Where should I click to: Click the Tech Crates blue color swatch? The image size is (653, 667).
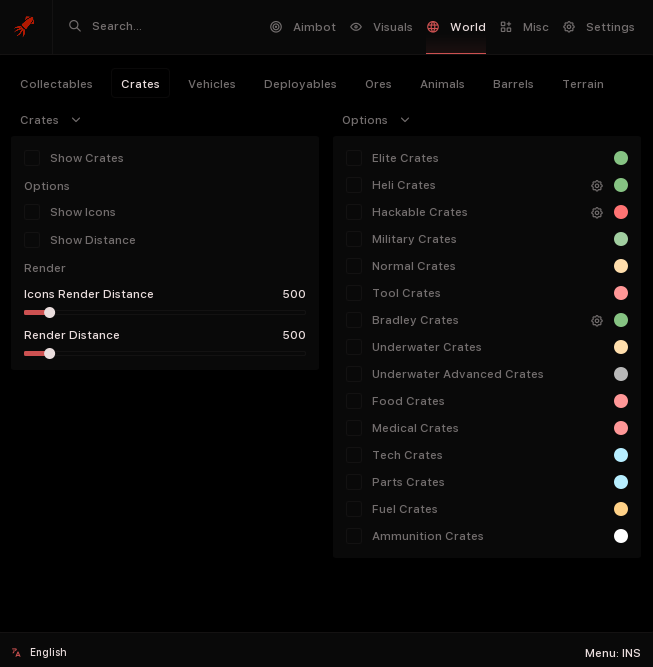pos(621,455)
